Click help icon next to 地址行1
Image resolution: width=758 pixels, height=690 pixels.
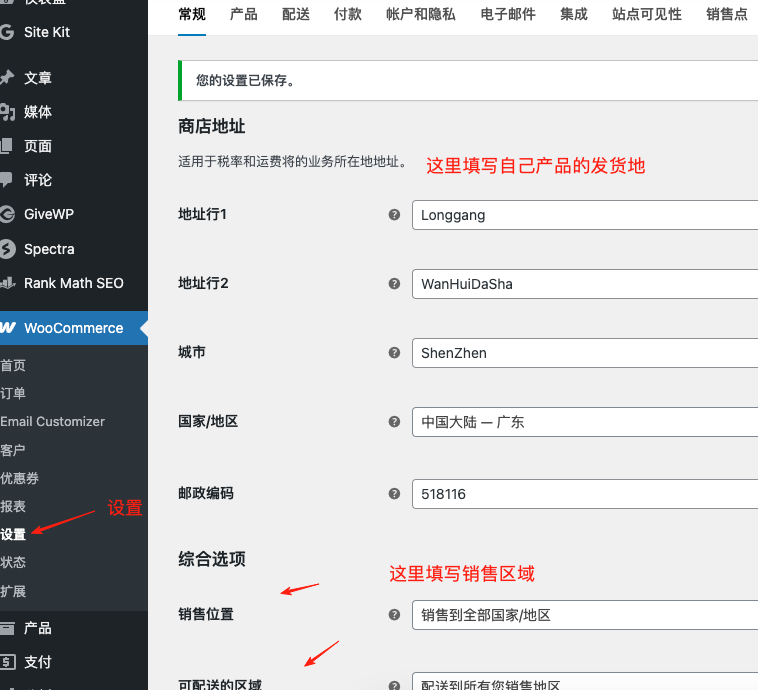(394, 214)
